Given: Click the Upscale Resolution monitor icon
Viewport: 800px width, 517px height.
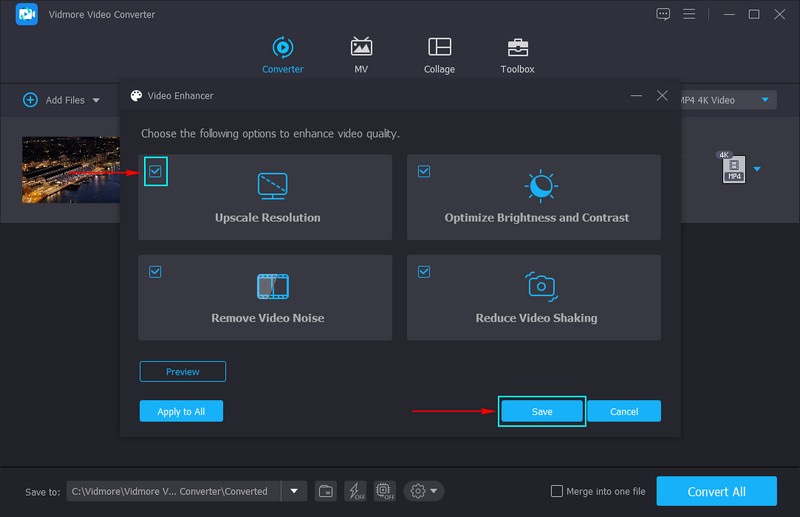Looking at the screenshot, I should [x=272, y=185].
